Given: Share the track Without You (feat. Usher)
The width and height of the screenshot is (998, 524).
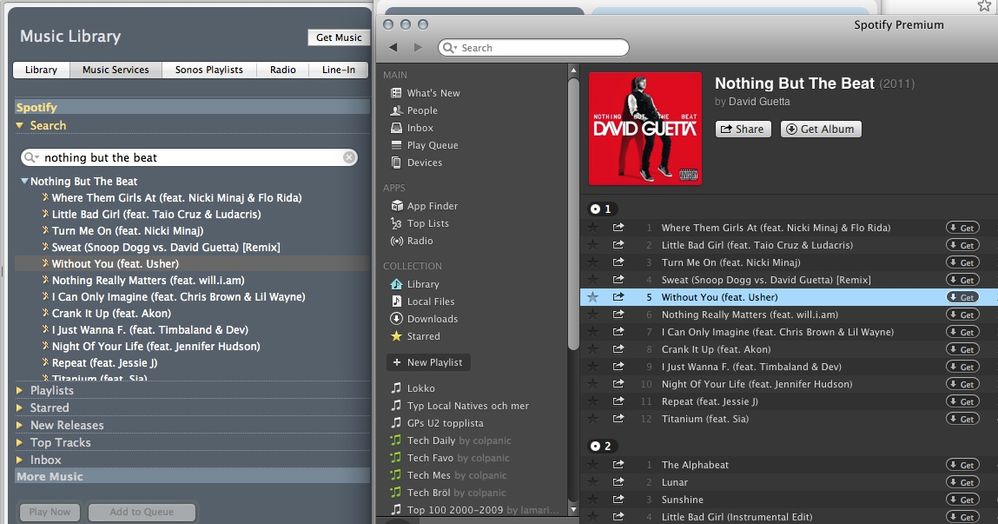Looking at the screenshot, I should point(618,297).
